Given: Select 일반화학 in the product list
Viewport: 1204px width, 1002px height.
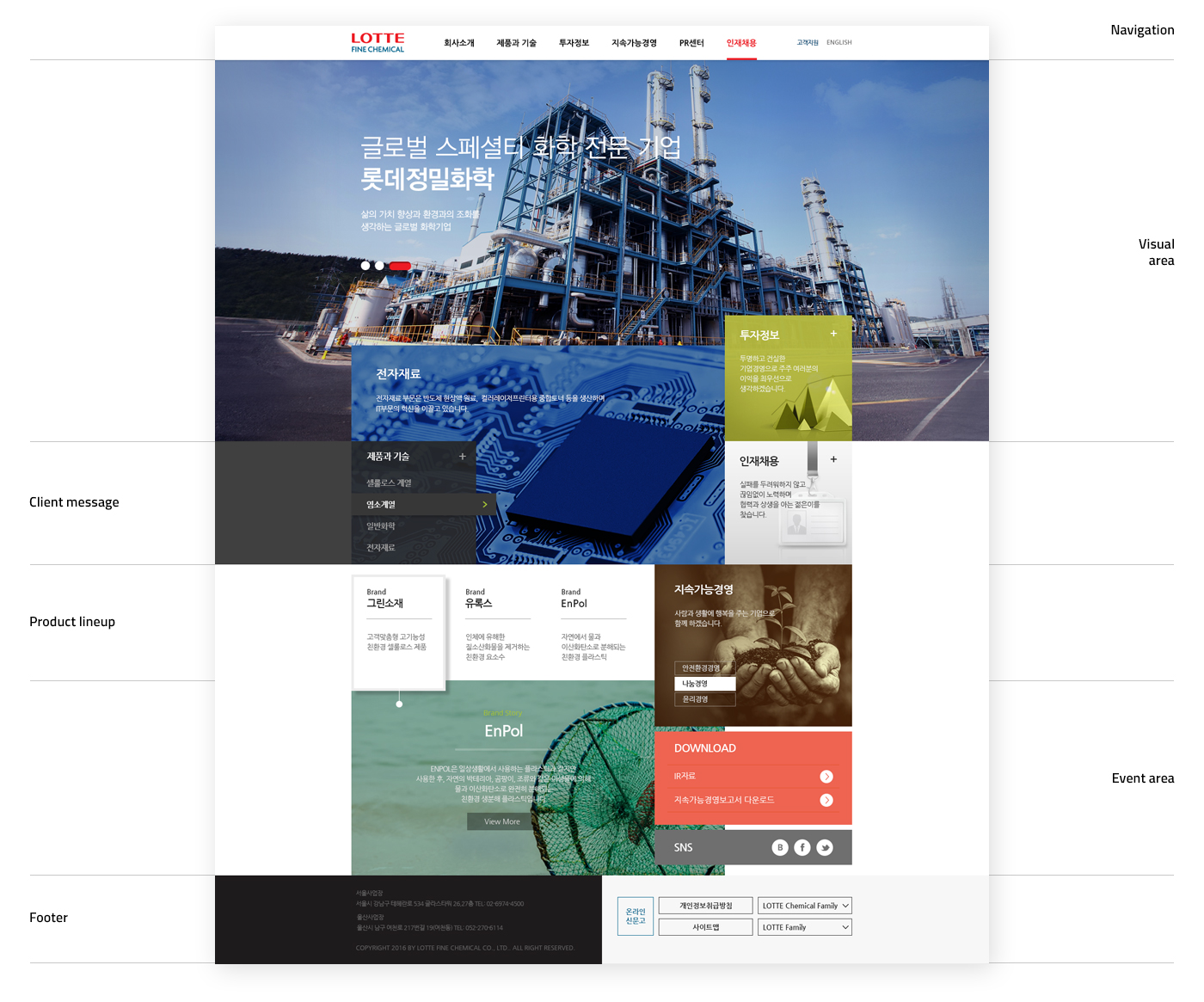Looking at the screenshot, I should [381, 526].
